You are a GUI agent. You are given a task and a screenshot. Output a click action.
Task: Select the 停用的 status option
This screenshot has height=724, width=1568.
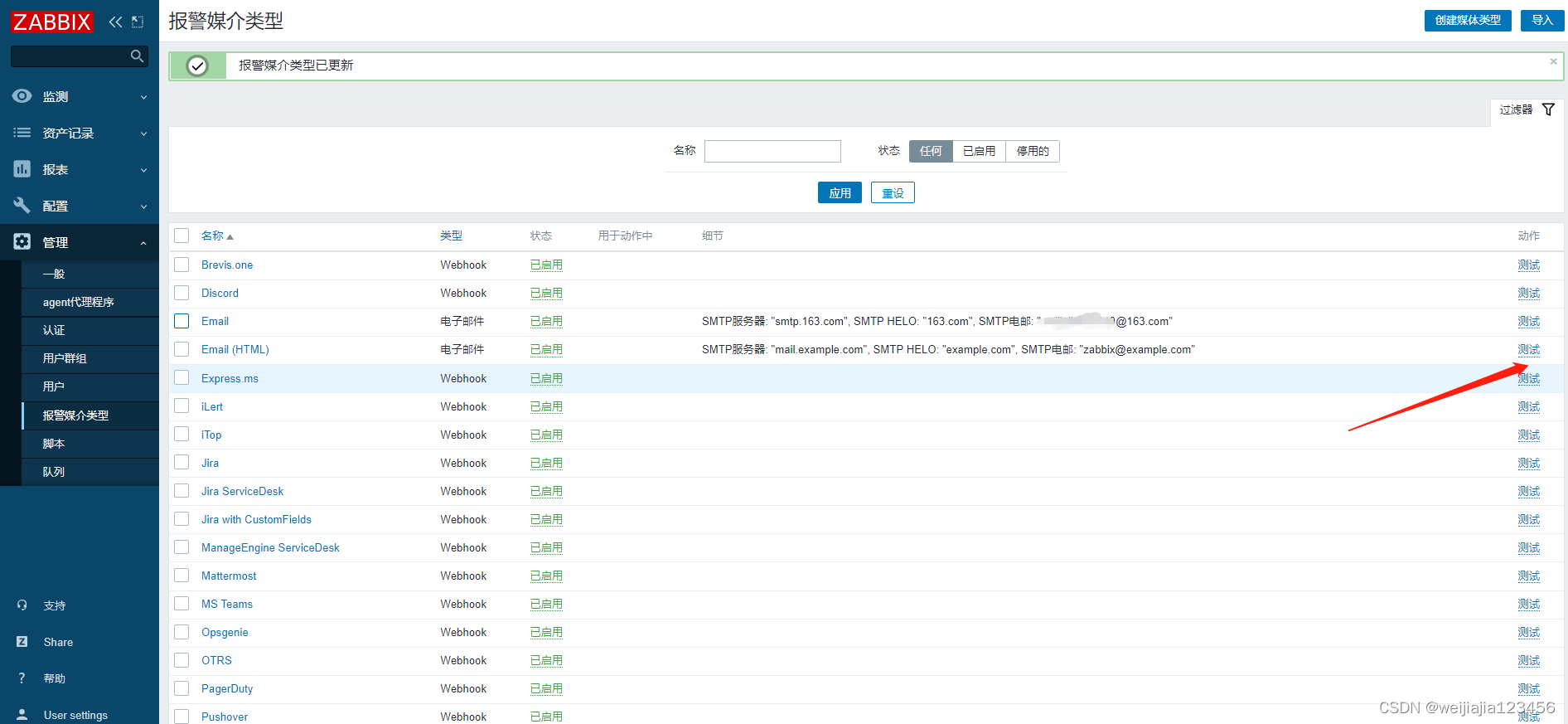pos(1033,151)
